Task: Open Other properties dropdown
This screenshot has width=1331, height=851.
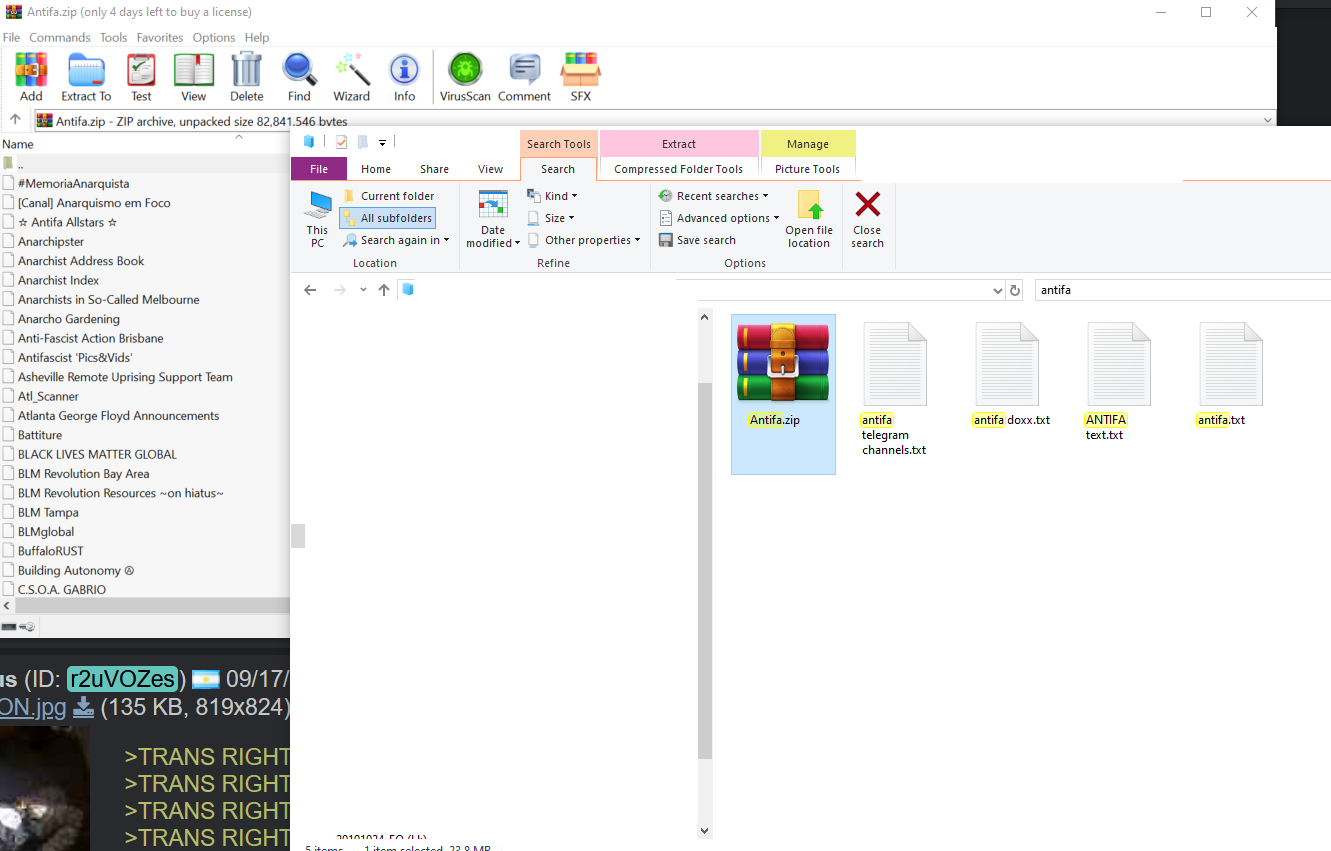Action: pyautogui.click(x=584, y=240)
